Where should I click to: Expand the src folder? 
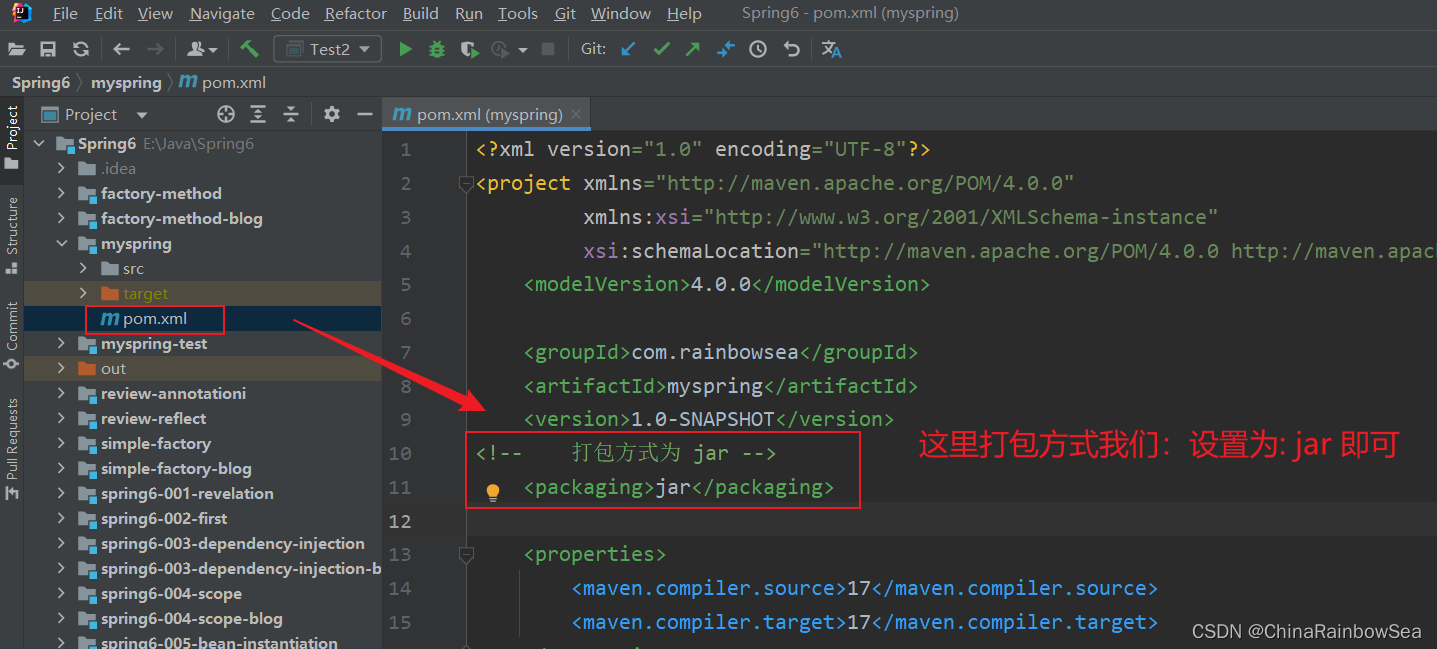[84, 269]
